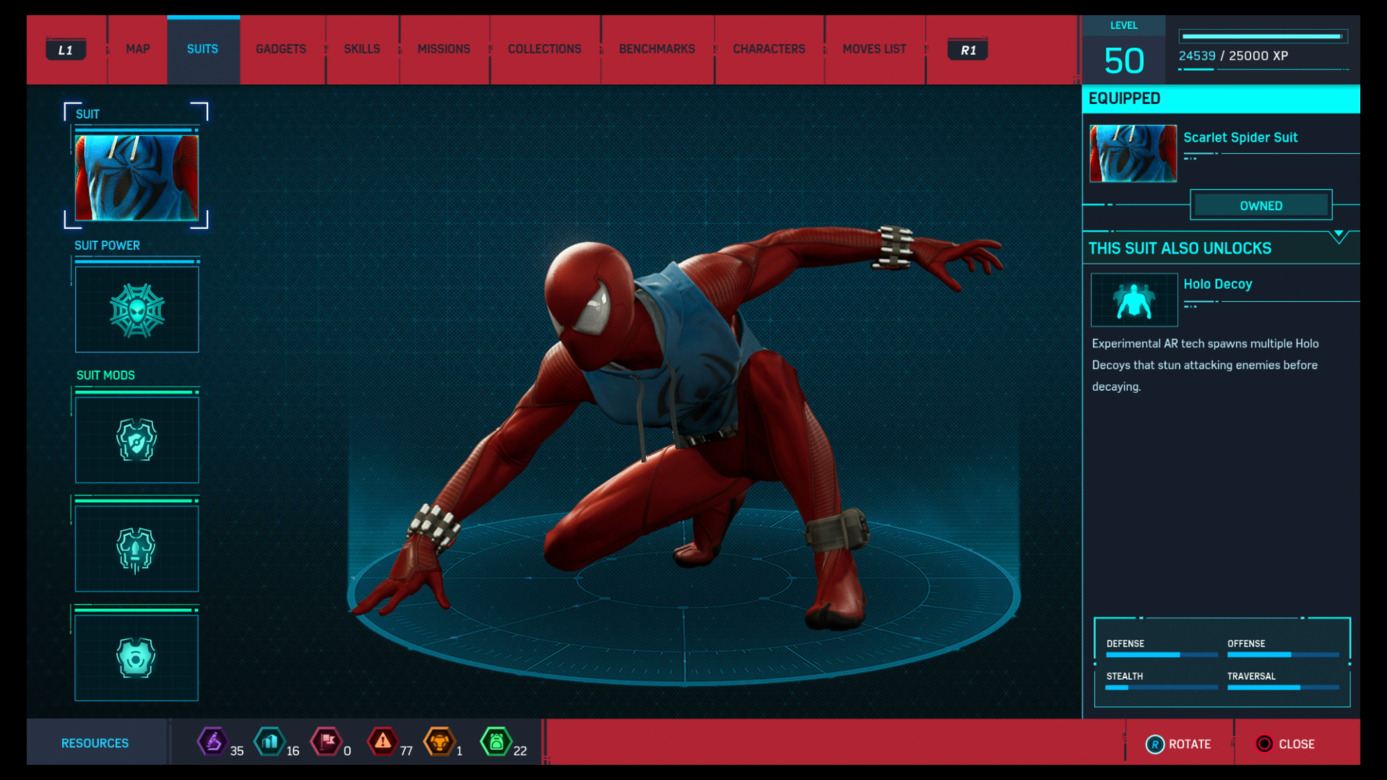
Task: Click the pink base token flag icon
Action: tap(326, 742)
